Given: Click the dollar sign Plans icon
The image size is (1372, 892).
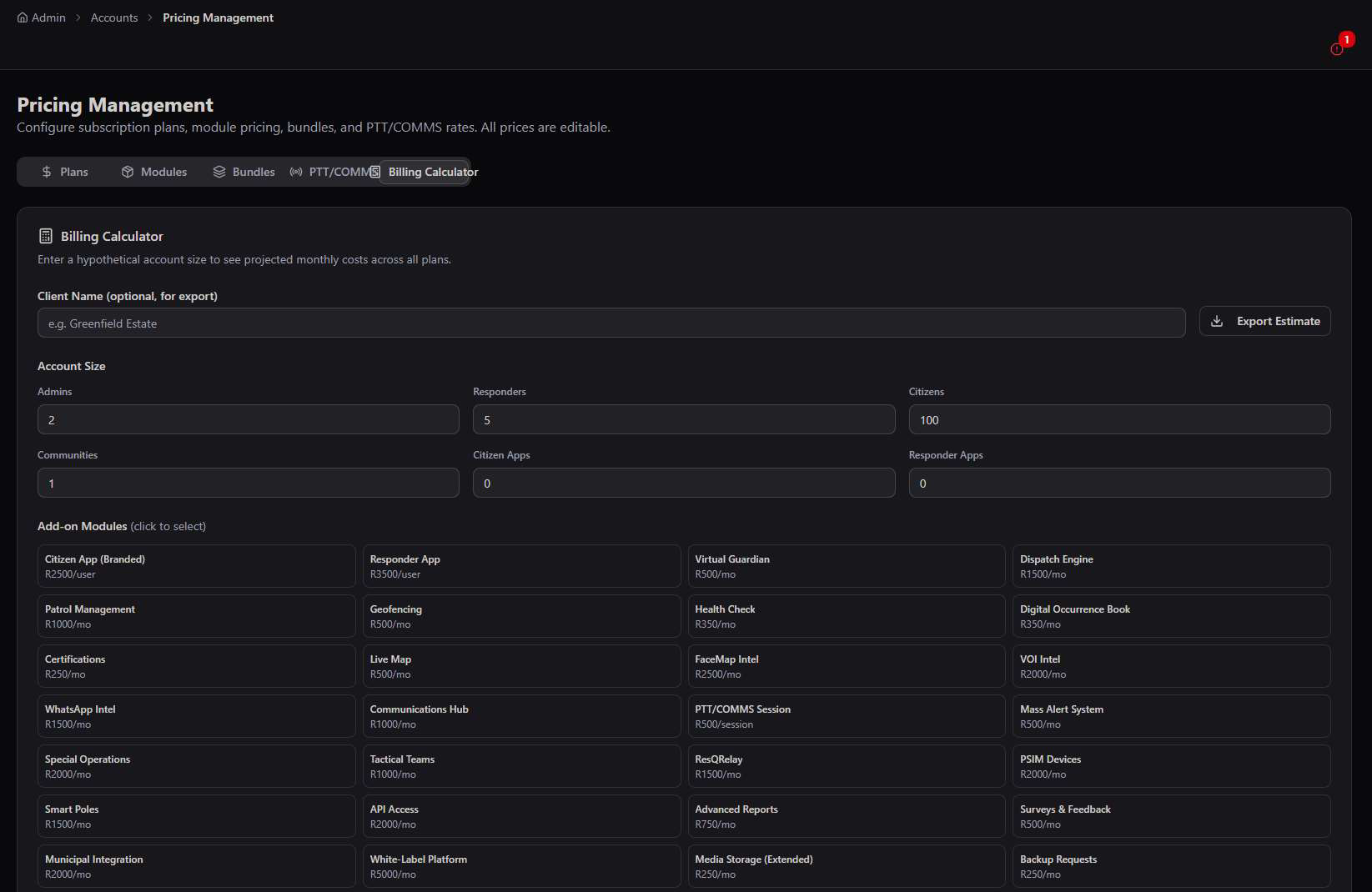Looking at the screenshot, I should (x=47, y=172).
